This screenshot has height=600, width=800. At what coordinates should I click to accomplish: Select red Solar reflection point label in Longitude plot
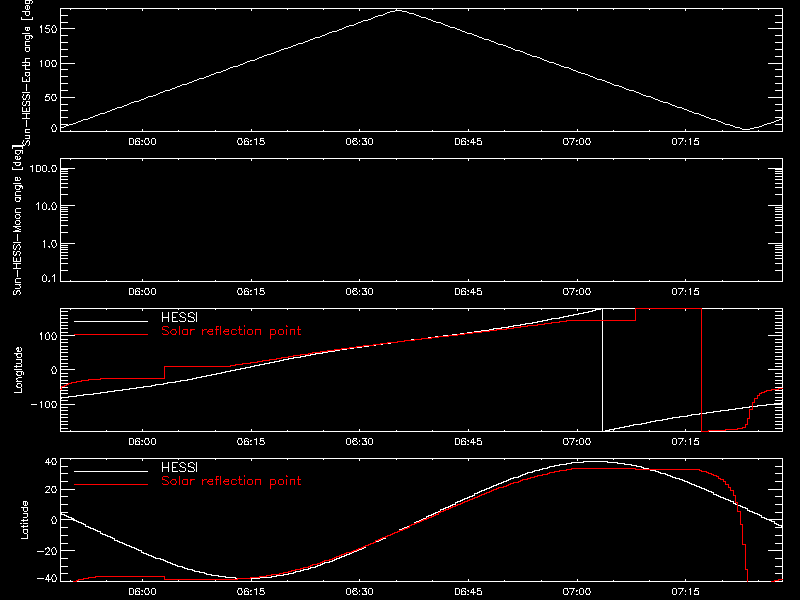coord(231,331)
